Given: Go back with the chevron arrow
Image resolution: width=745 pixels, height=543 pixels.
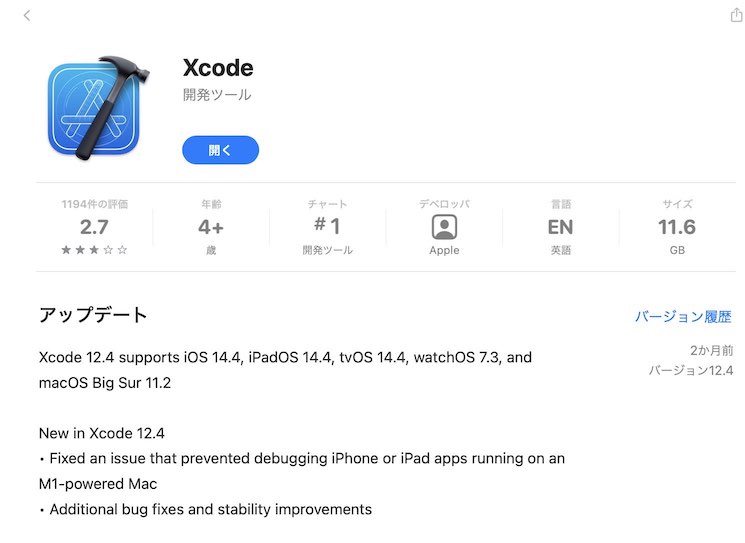Looking at the screenshot, I should click(27, 16).
